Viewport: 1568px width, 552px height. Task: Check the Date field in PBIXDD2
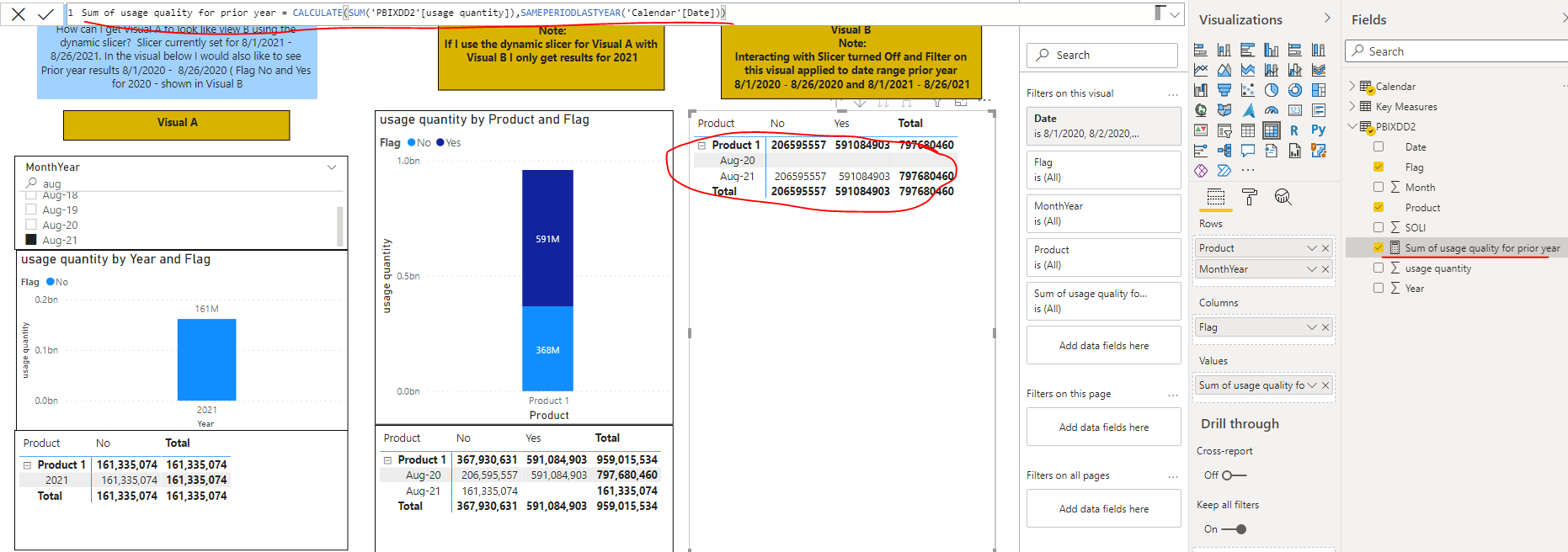(1379, 147)
